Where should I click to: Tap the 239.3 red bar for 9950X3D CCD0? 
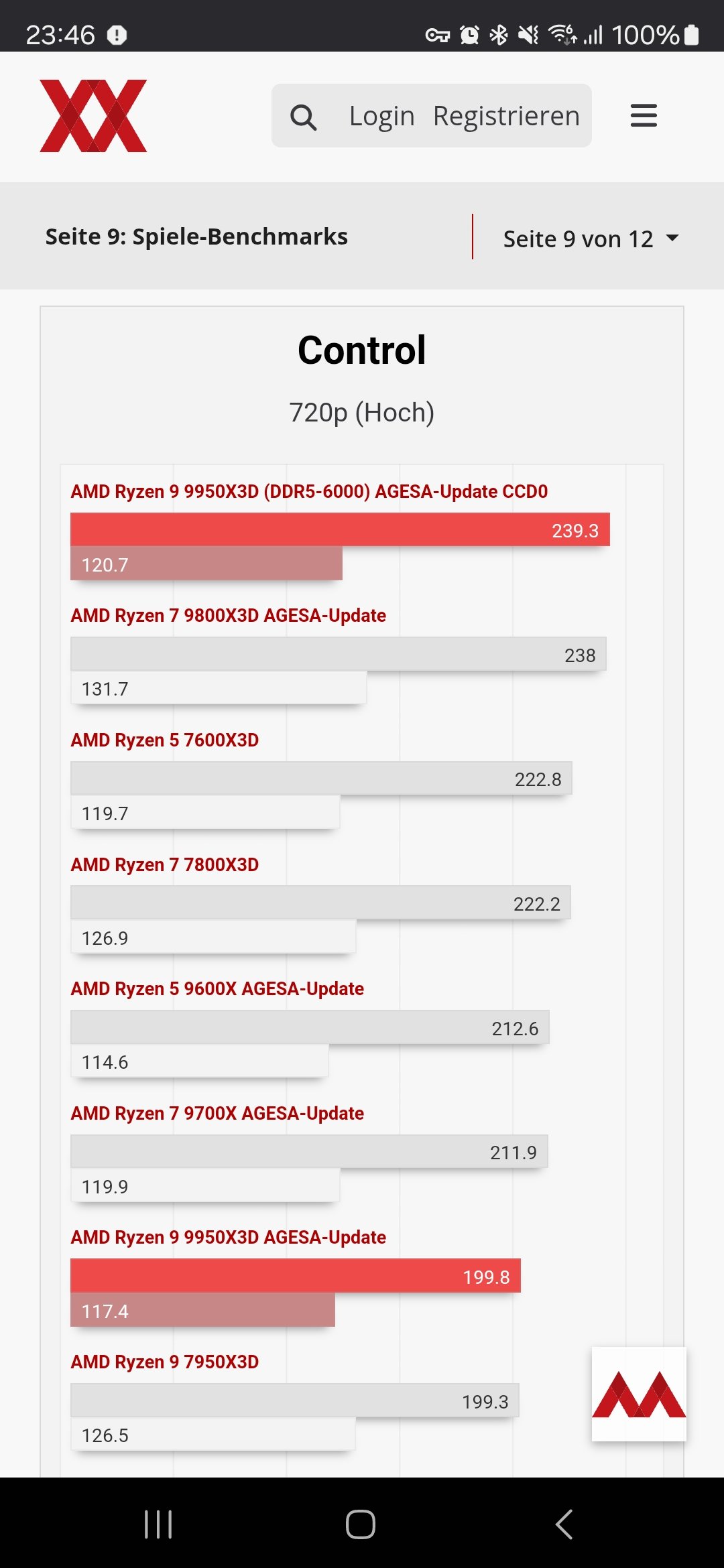pos(340,529)
